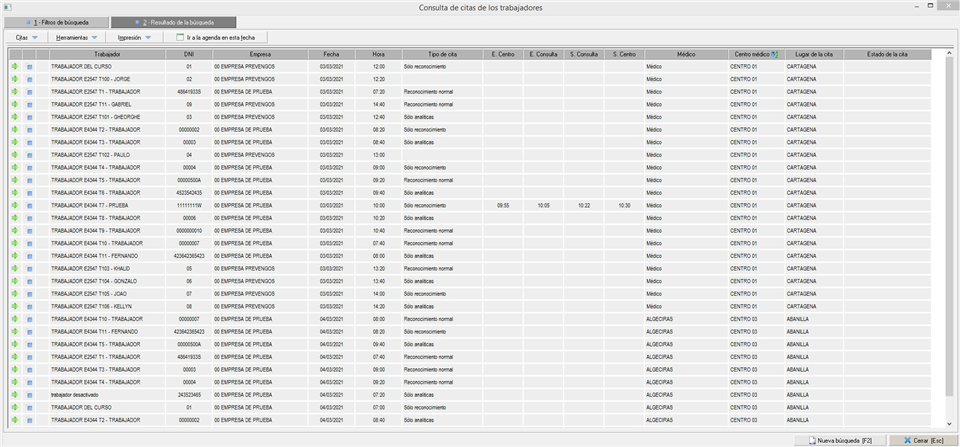960x447 pixels.
Task: Click DNI cell 243523465
Action: pos(189,394)
